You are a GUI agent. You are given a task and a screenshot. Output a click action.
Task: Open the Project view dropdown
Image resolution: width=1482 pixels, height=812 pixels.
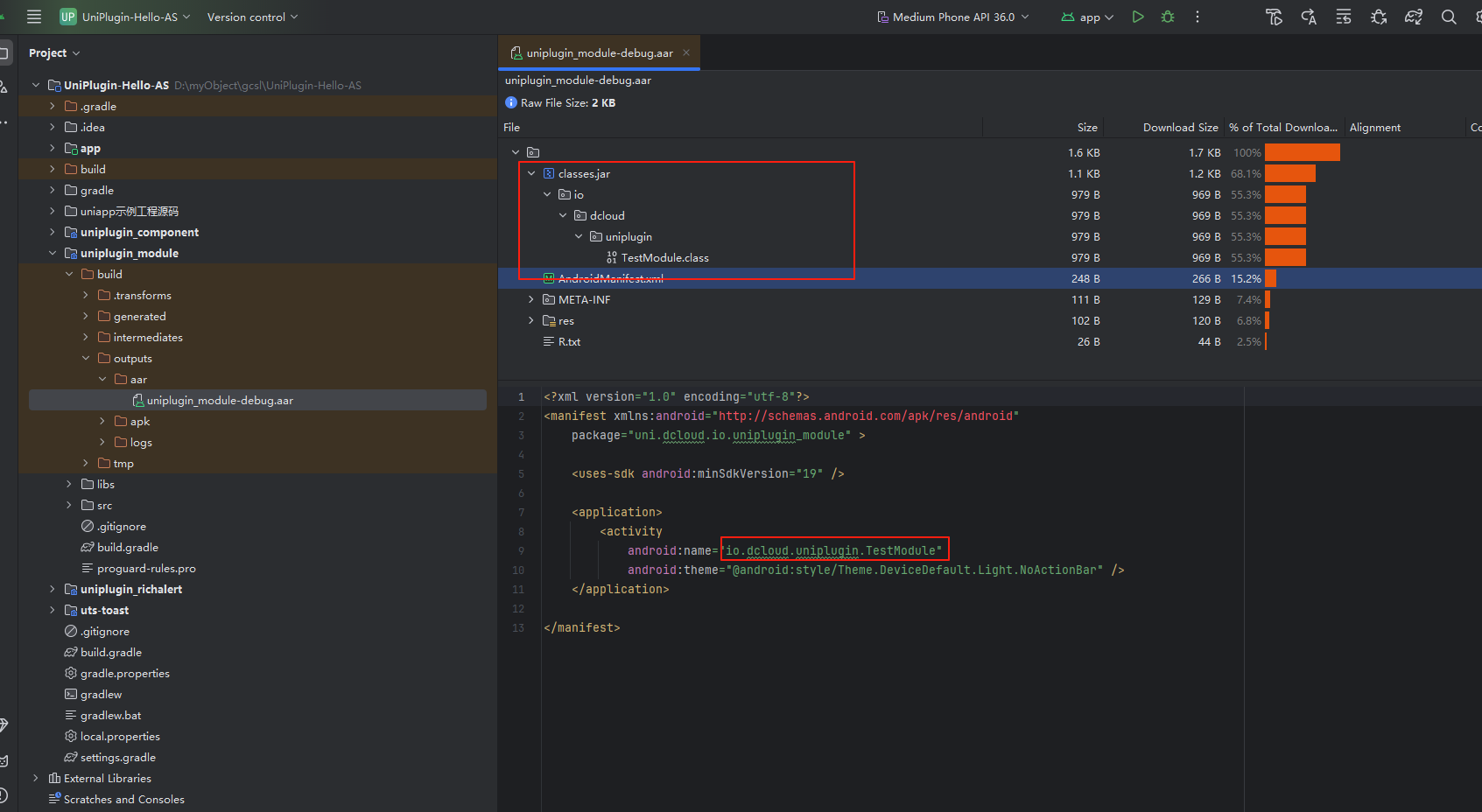click(x=54, y=52)
